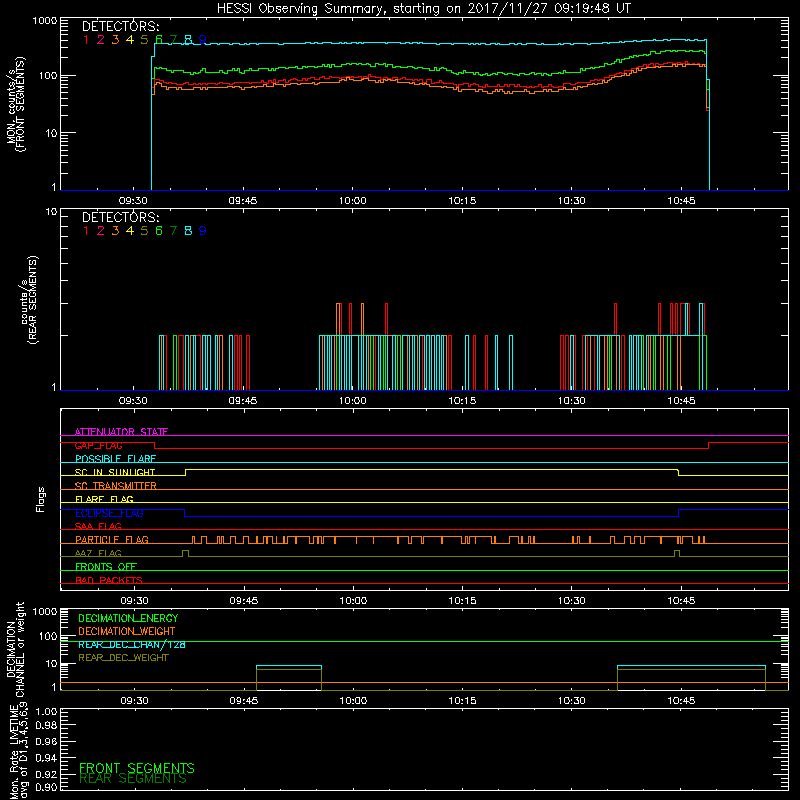Select detector 2 in the rear segments legend
Screen dimensions: 800x800
(101, 231)
